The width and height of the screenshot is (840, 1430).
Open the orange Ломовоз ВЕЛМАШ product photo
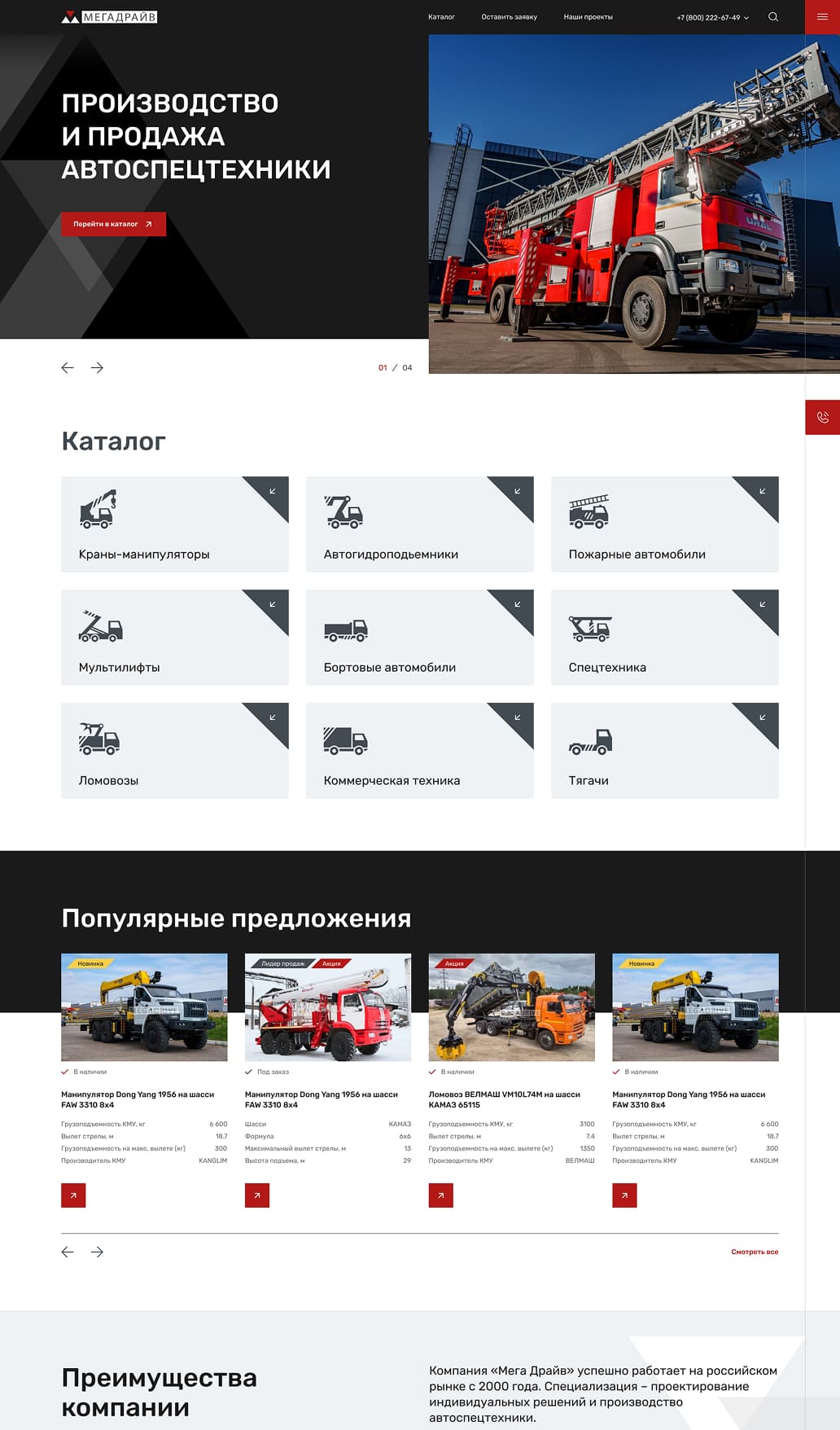pos(511,1007)
